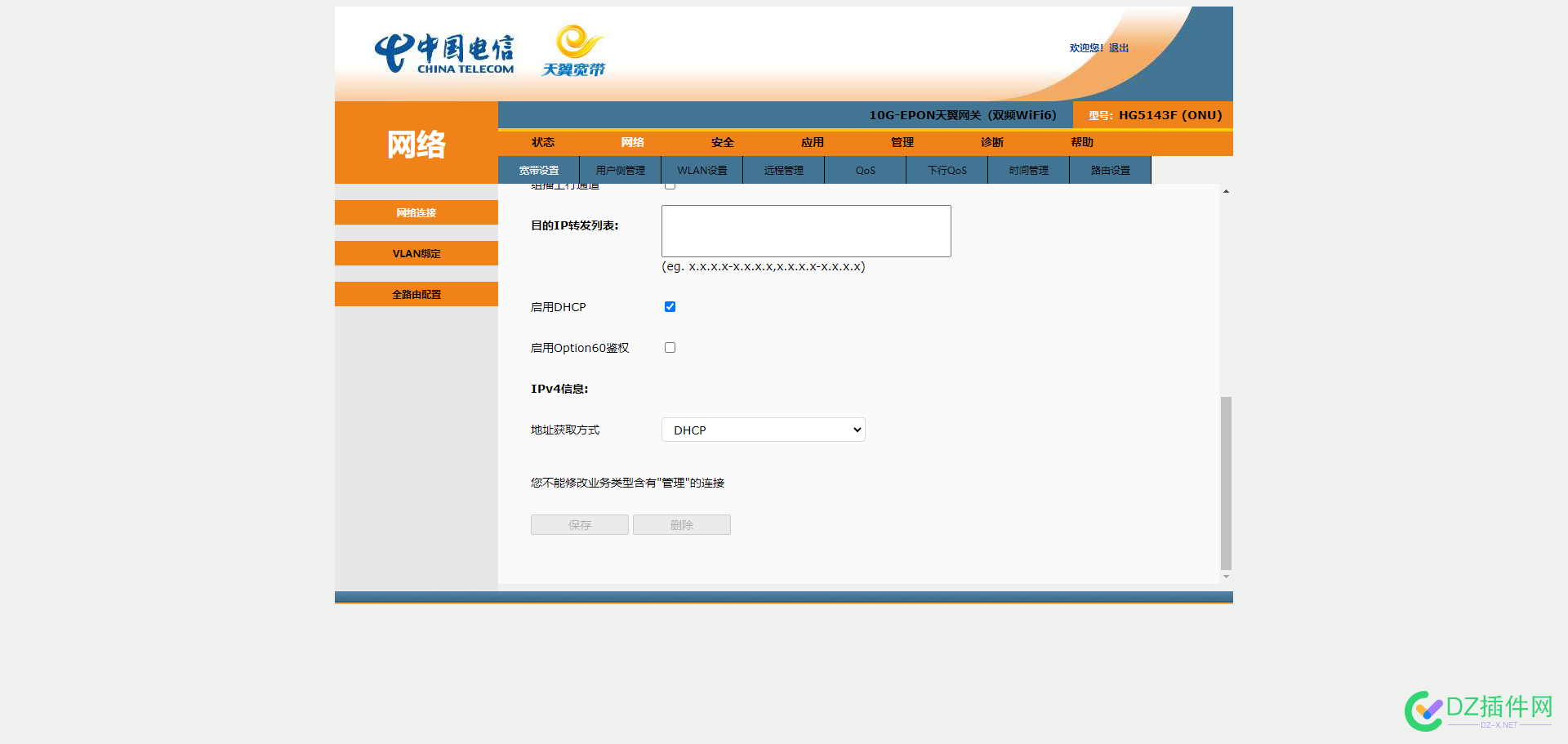Click the 10G-EPON天翼网关 title text
The width and height of the screenshot is (1568, 744).
pyautogui.click(x=963, y=115)
